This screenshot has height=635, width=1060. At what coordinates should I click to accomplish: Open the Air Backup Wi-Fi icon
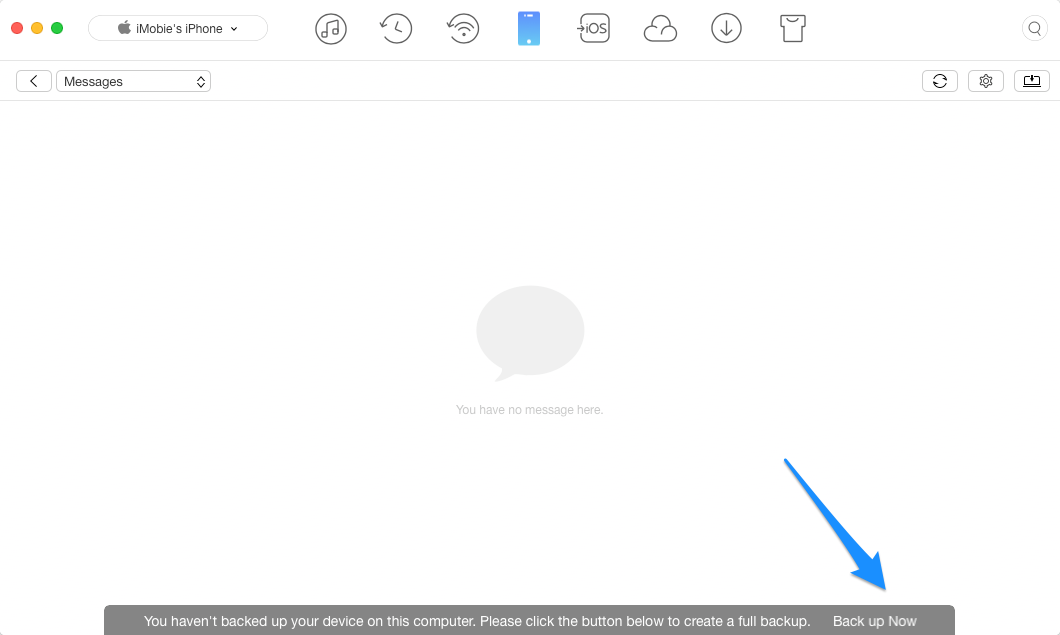coord(463,28)
